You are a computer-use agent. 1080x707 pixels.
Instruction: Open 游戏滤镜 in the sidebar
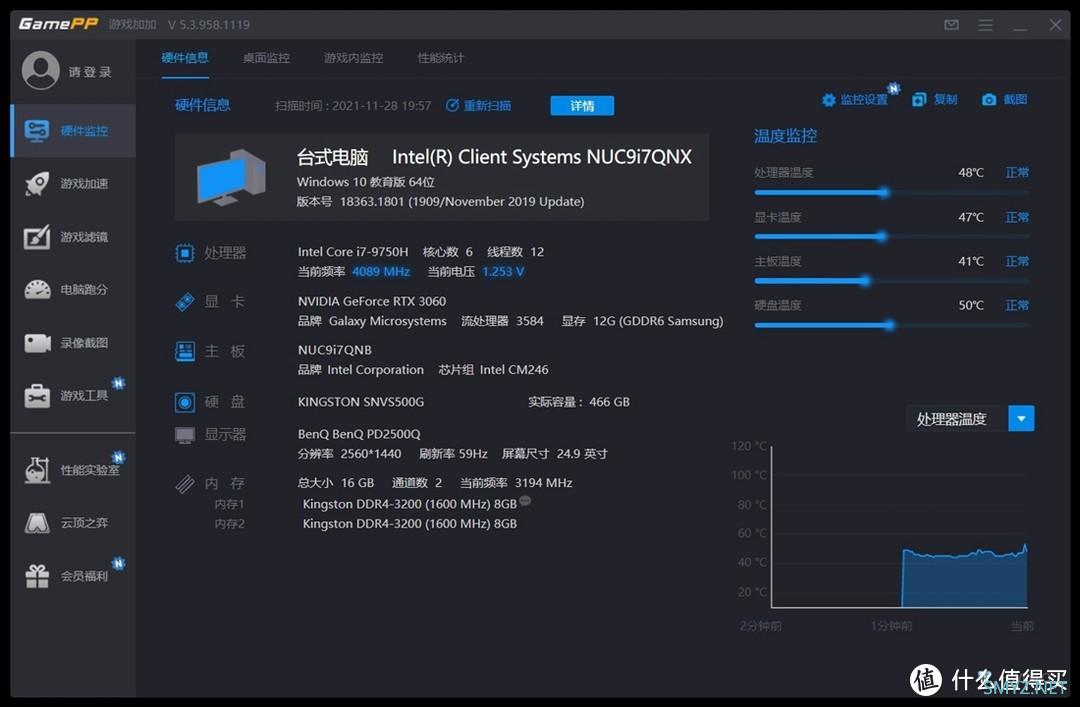click(74, 237)
